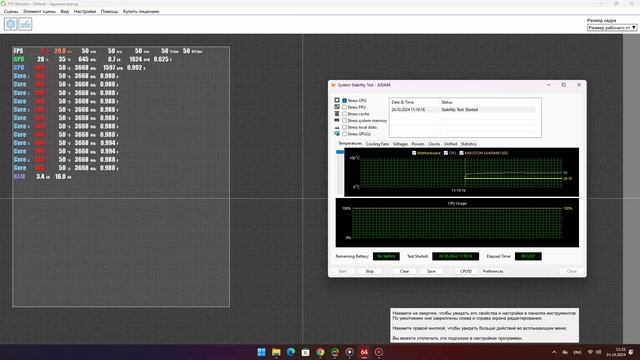Switch to the Unified tab

tap(450, 144)
